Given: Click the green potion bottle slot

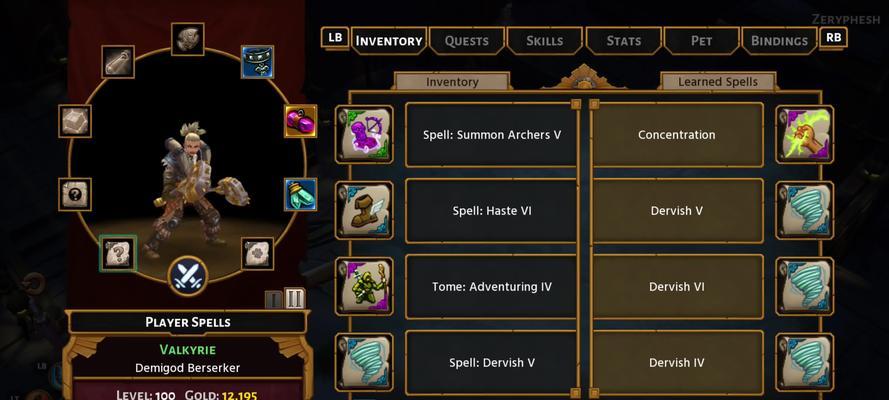Looking at the screenshot, I should tap(300, 194).
